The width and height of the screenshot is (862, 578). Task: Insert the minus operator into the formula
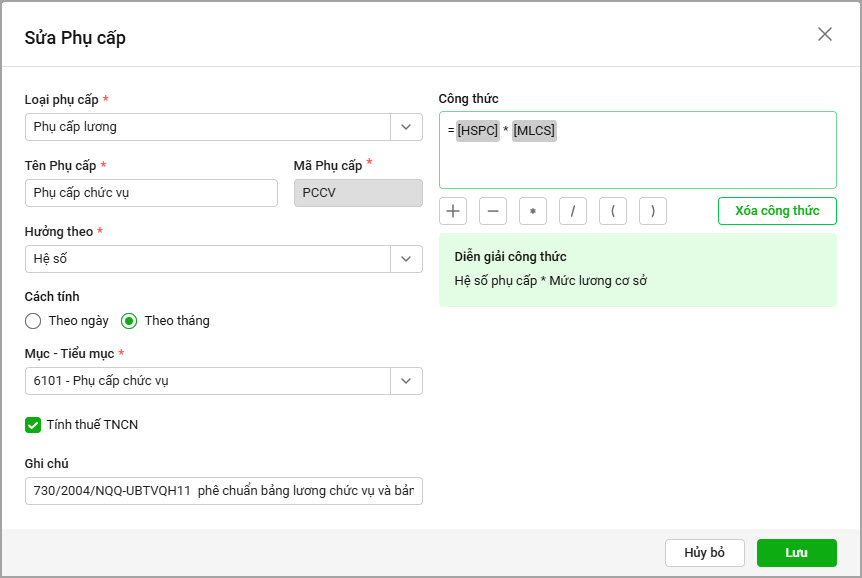pos(493,211)
